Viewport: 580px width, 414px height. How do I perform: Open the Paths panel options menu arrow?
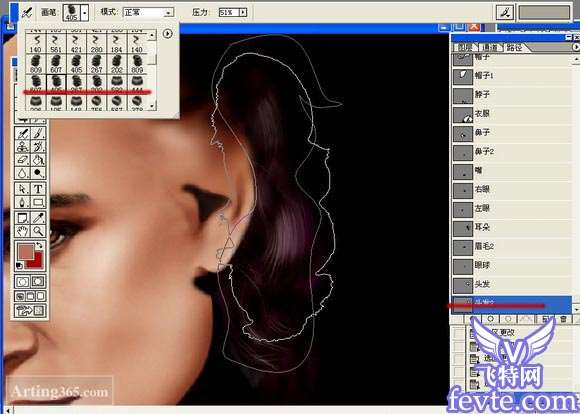coord(576,47)
